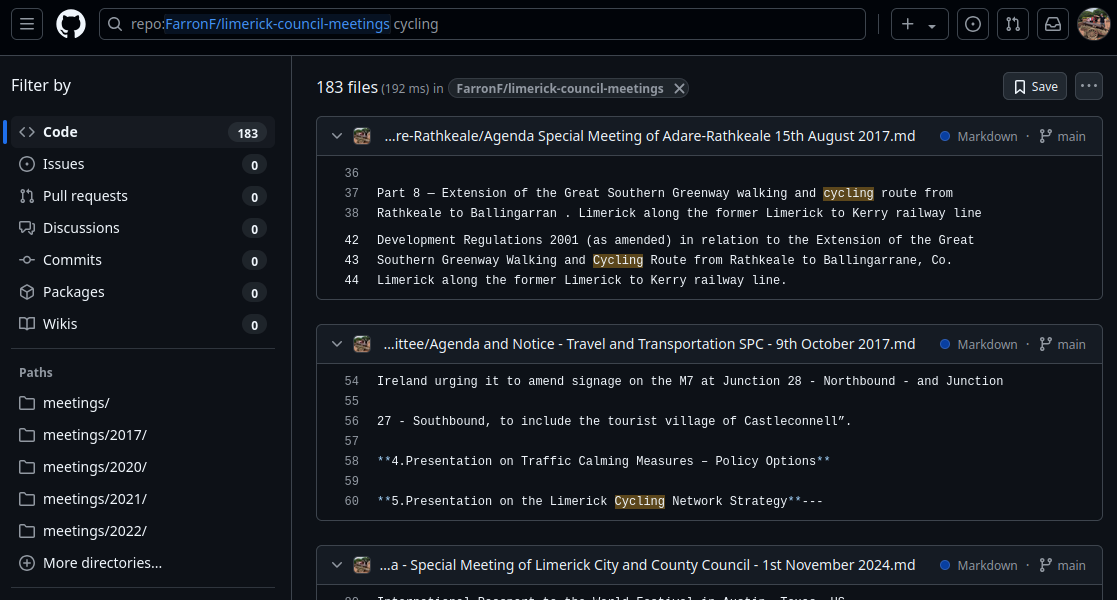Save this search
This screenshot has width=1117, height=600.
[x=1034, y=86]
